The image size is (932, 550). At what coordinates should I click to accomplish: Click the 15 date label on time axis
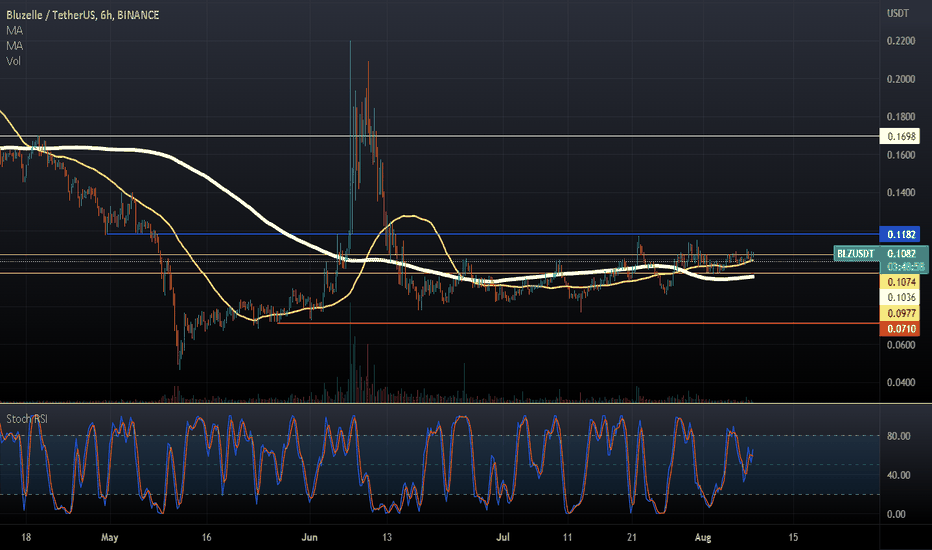pos(793,537)
